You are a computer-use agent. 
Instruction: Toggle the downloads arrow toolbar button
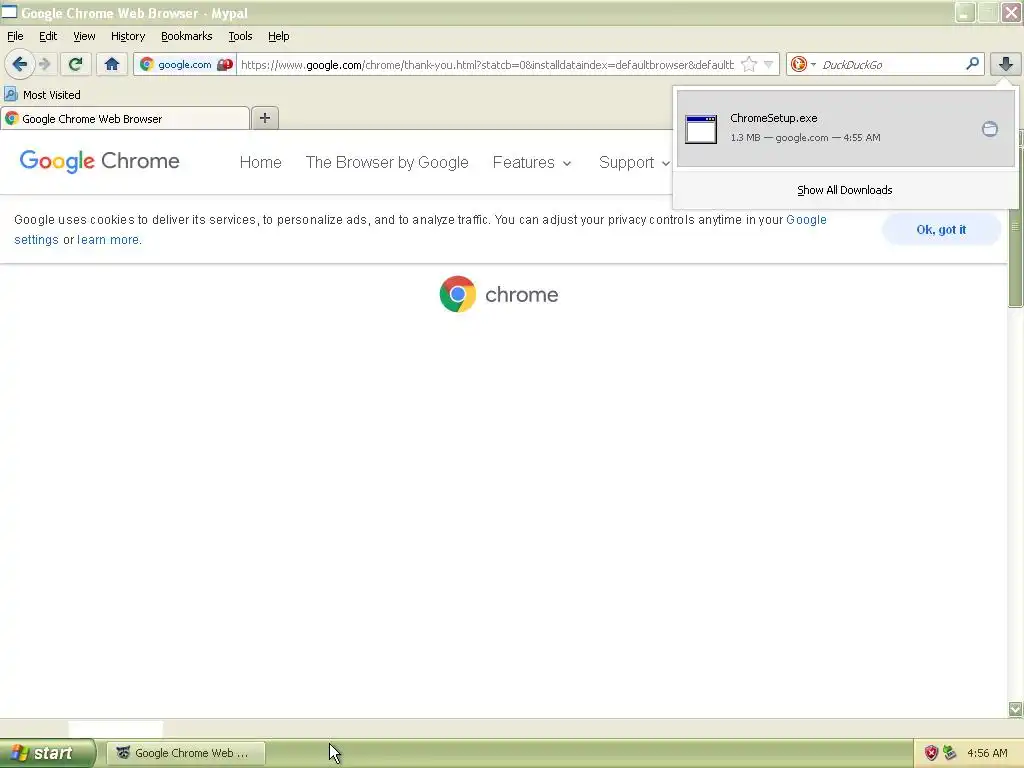click(x=1006, y=64)
